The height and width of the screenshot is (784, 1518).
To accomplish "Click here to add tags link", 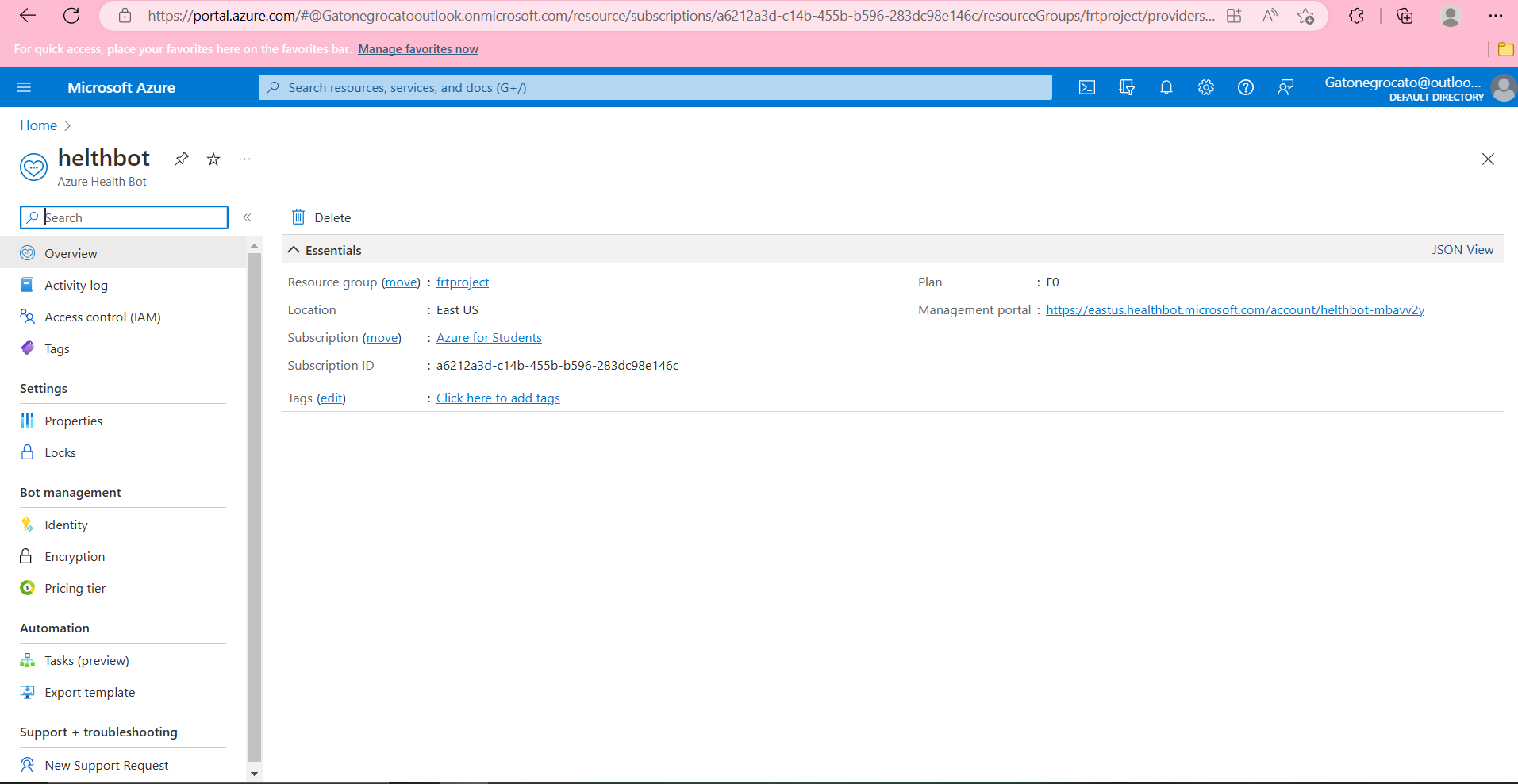I will 498,398.
